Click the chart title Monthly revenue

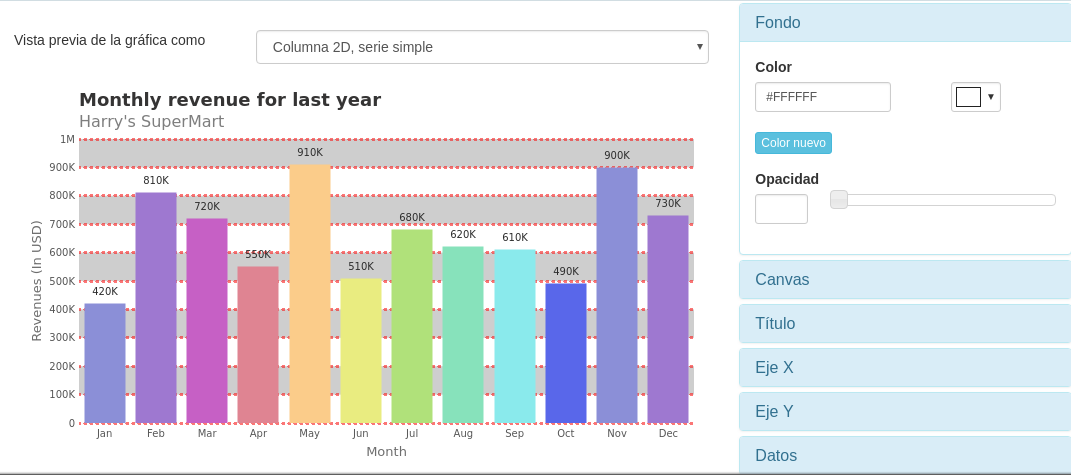point(230,100)
